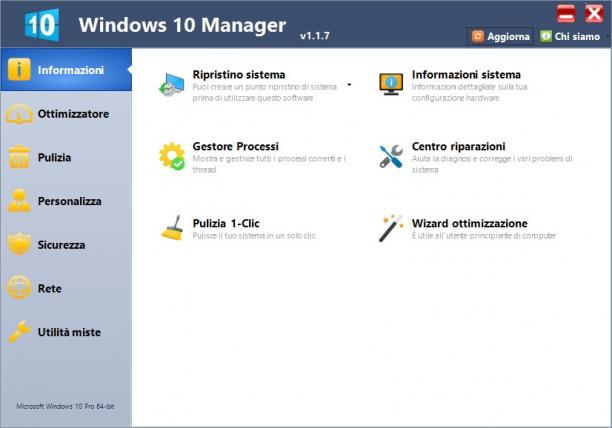Viewport: 612px width, 428px height.
Task: Open the Pulizia section label
Action: 54,158
